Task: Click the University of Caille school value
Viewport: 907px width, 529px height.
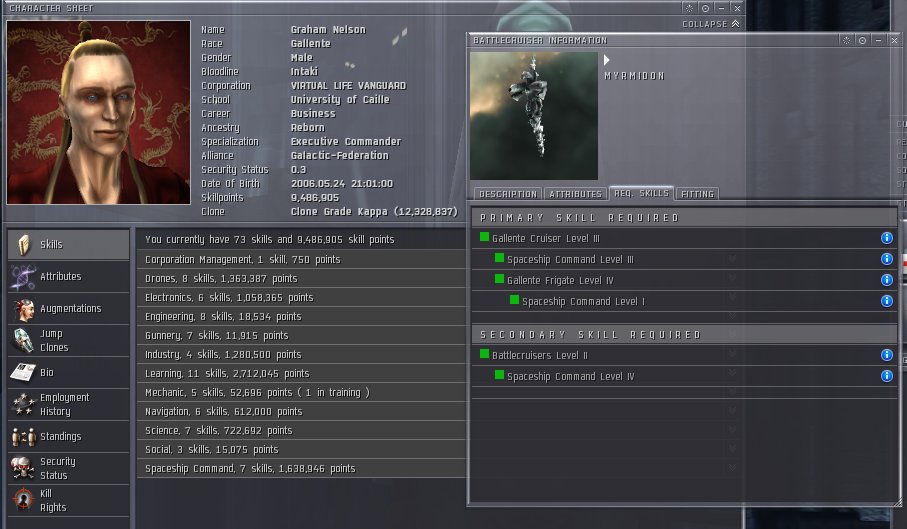Action: (340, 99)
